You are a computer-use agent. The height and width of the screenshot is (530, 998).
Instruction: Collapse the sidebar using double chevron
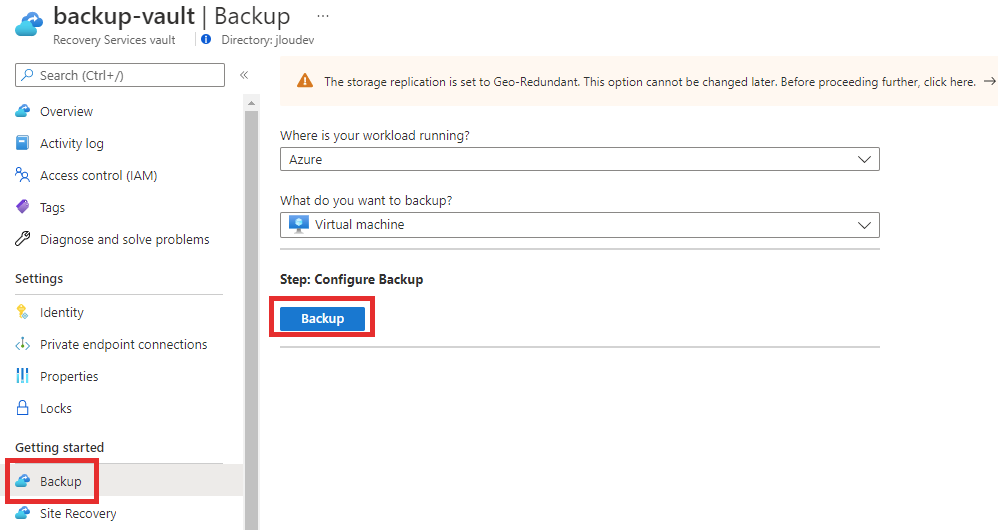tap(244, 75)
